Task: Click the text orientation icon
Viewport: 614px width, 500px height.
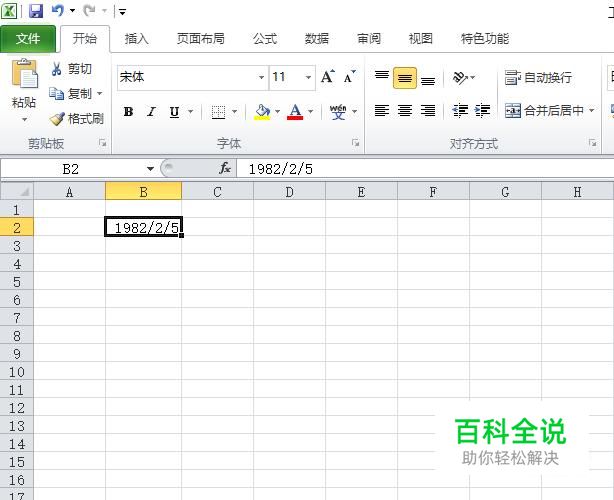Action: pos(460,78)
